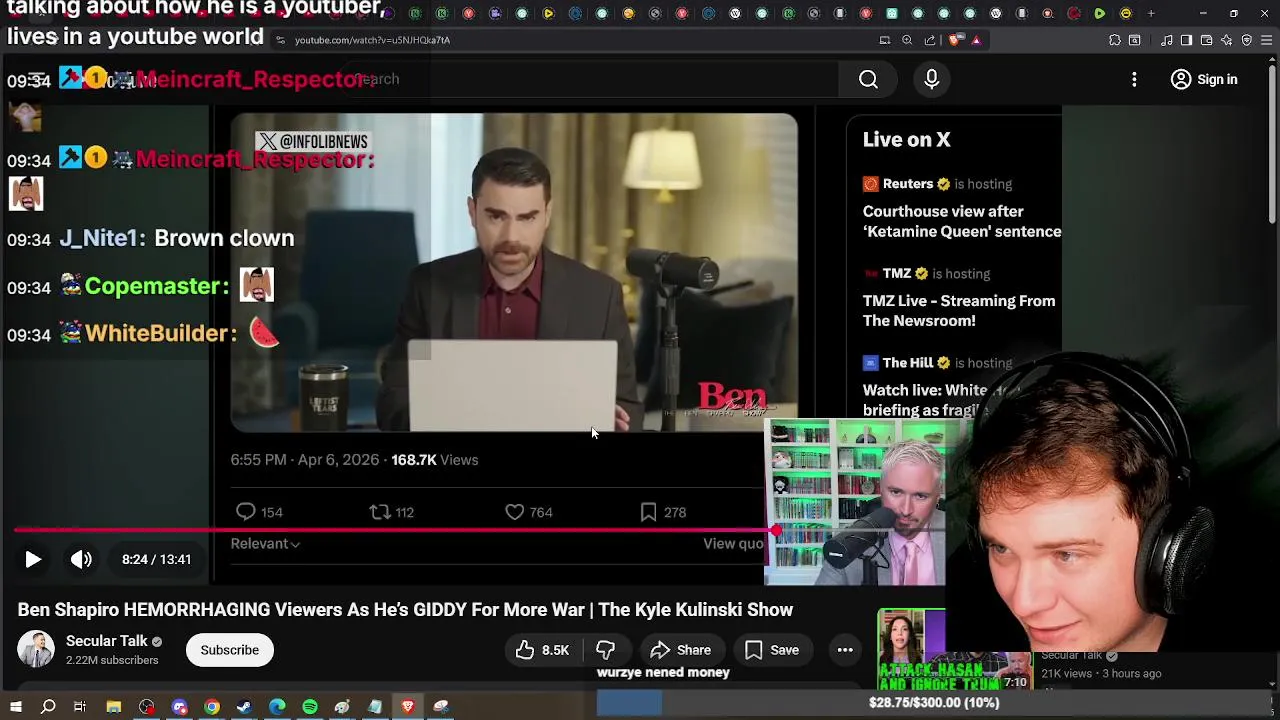Mute the video with the speaker icon
The image size is (1280, 720).
[81, 559]
